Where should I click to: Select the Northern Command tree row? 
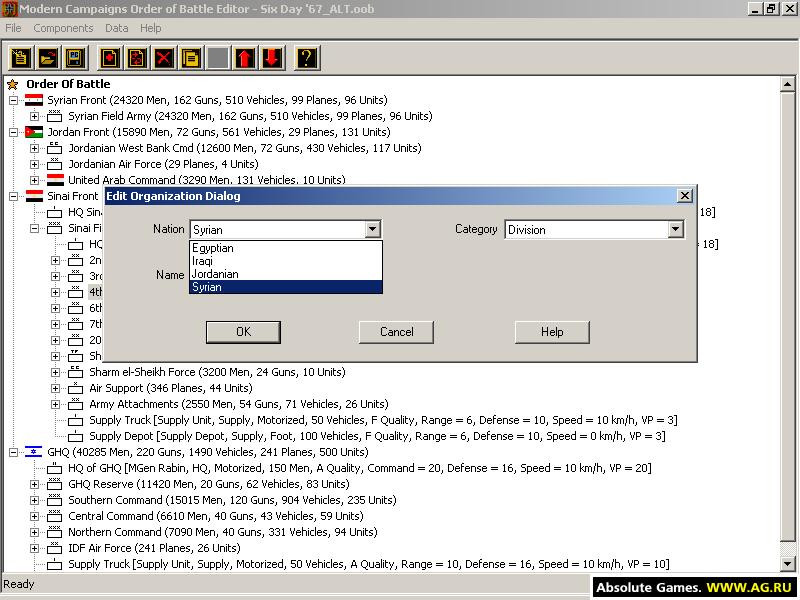pyautogui.click(x=222, y=532)
